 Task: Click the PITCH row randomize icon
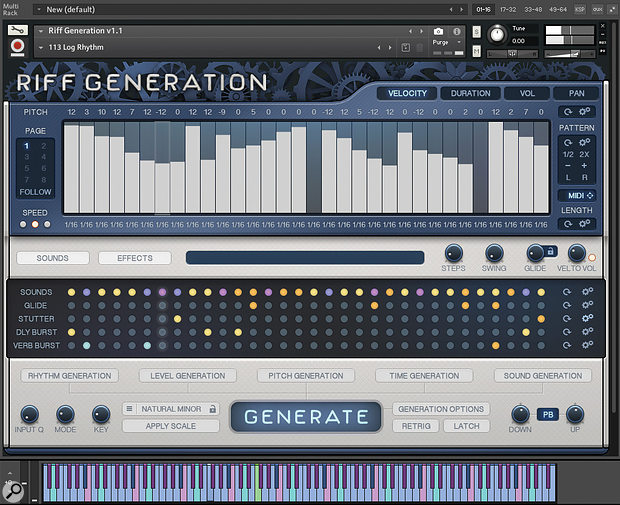[568, 112]
